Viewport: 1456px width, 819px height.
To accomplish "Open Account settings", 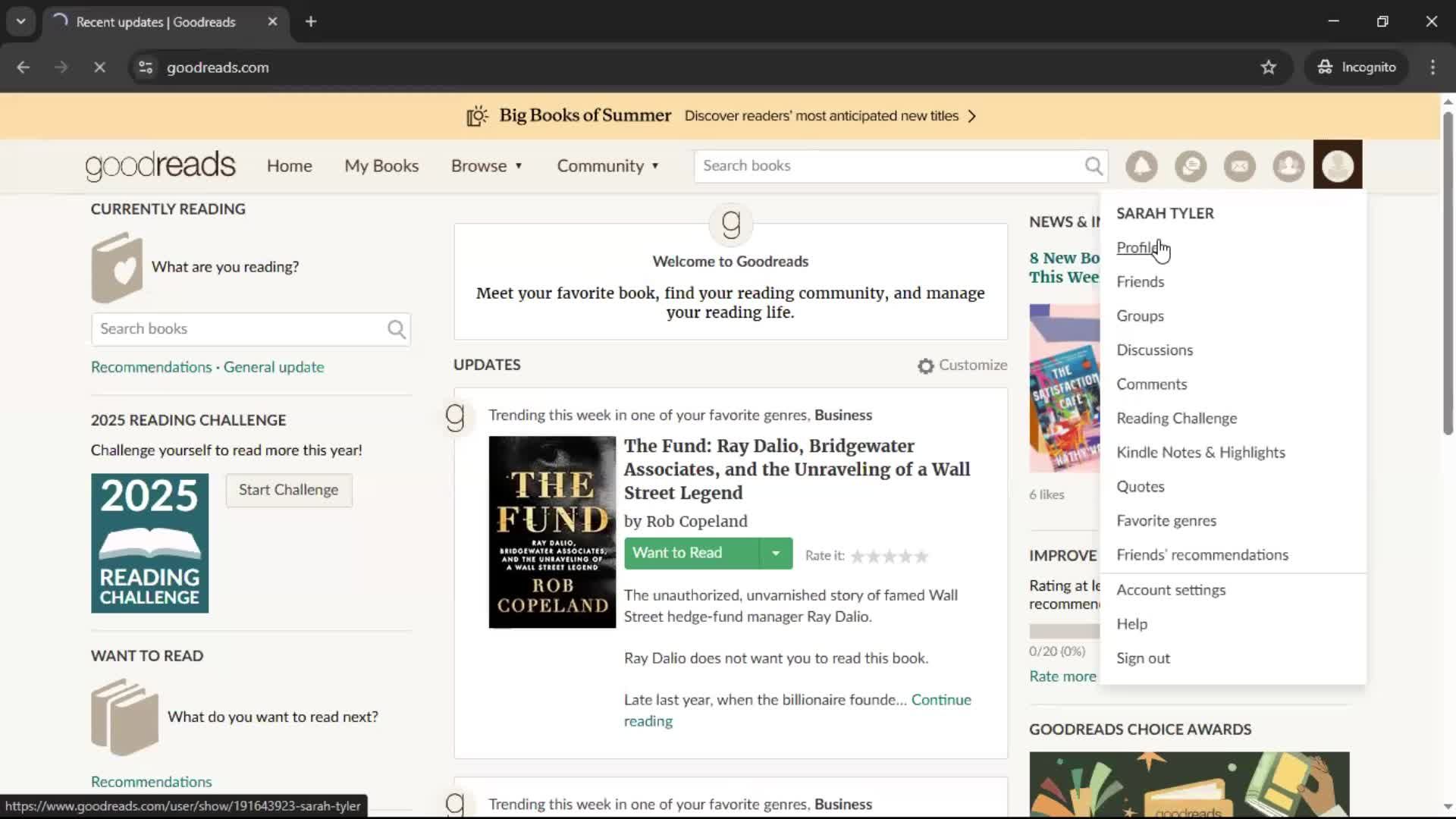I will pyautogui.click(x=1171, y=590).
